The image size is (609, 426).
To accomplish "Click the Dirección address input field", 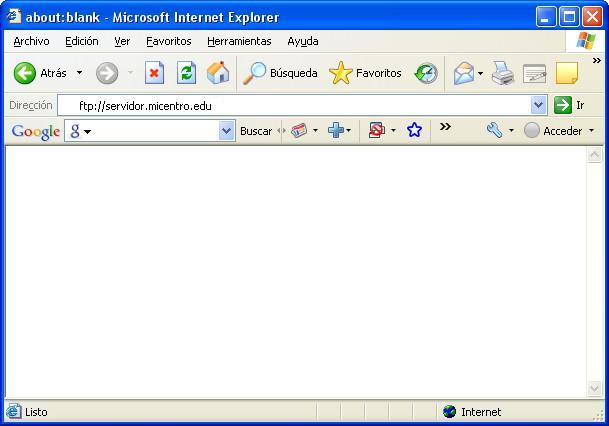I will coord(300,105).
